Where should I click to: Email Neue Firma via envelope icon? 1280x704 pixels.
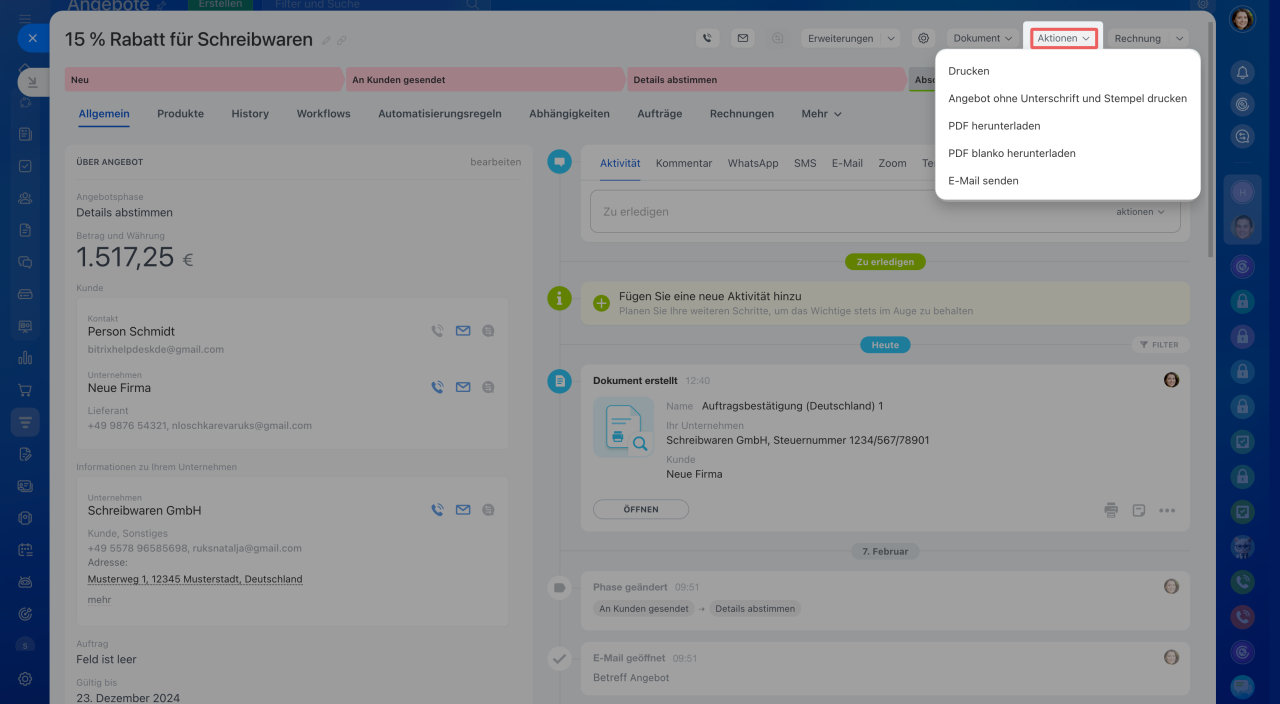tap(463, 387)
